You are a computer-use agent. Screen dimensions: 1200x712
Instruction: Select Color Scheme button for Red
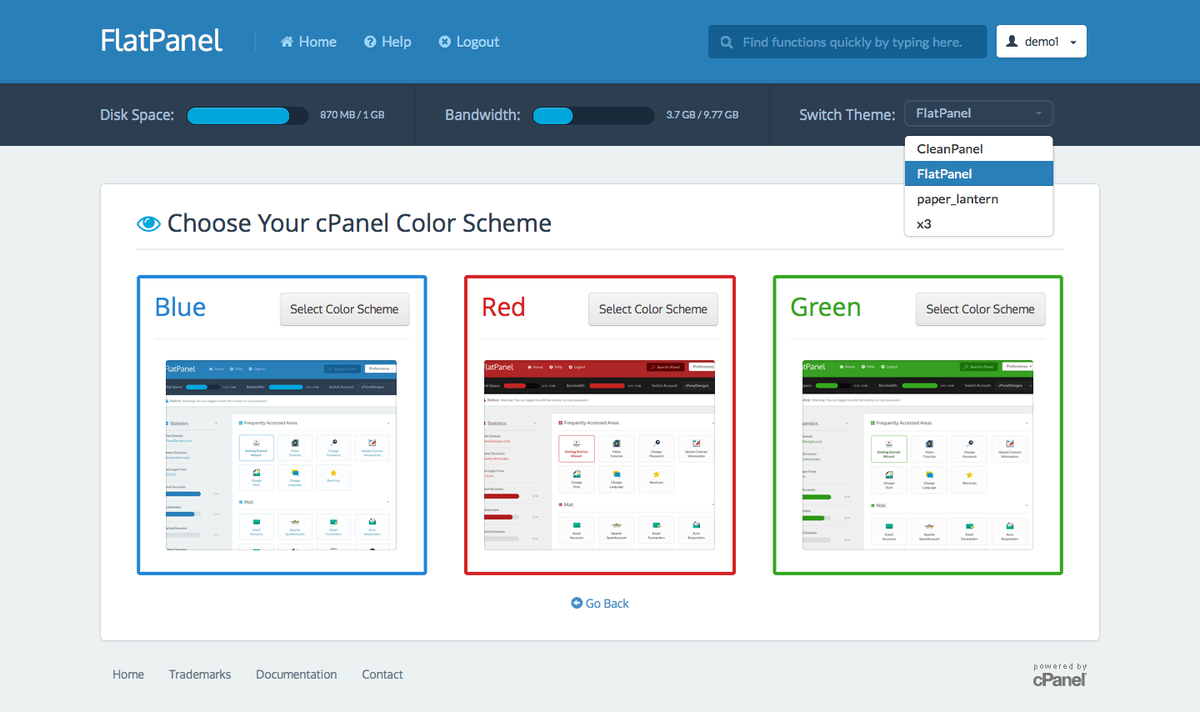pyautogui.click(x=653, y=309)
